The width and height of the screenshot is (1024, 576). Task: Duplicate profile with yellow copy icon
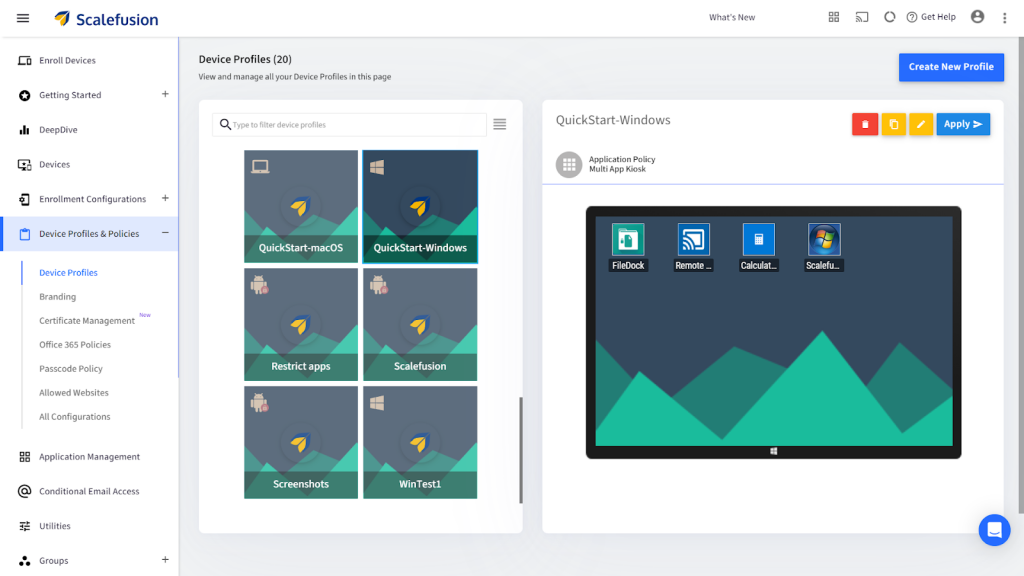[x=893, y=124]
